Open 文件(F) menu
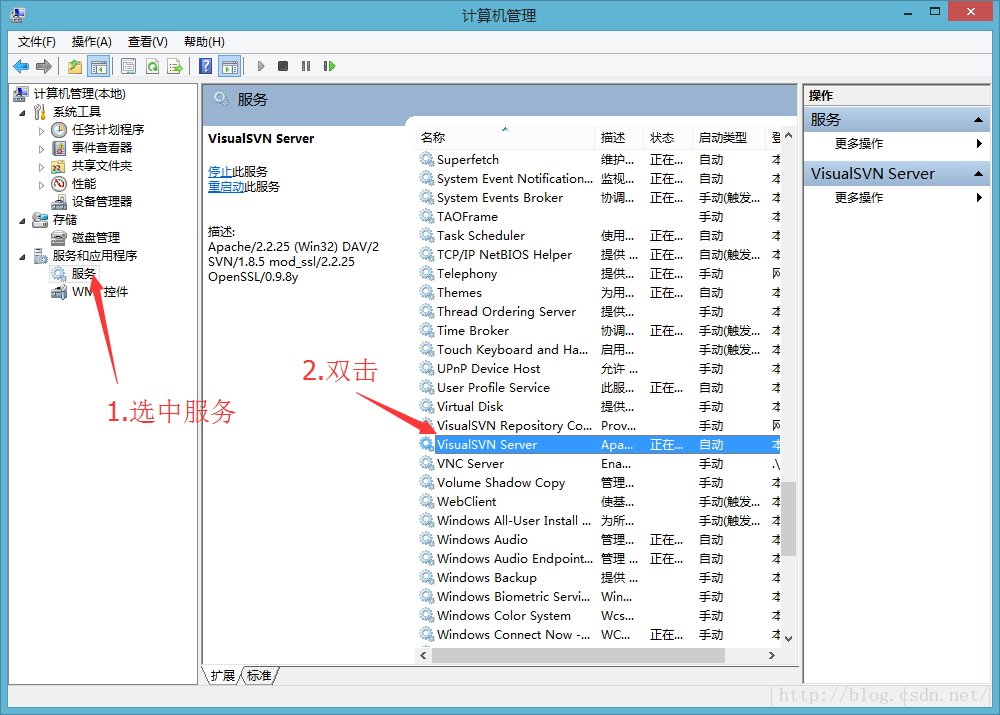Screen dimensions: 1000x715 tap(36, 42)
